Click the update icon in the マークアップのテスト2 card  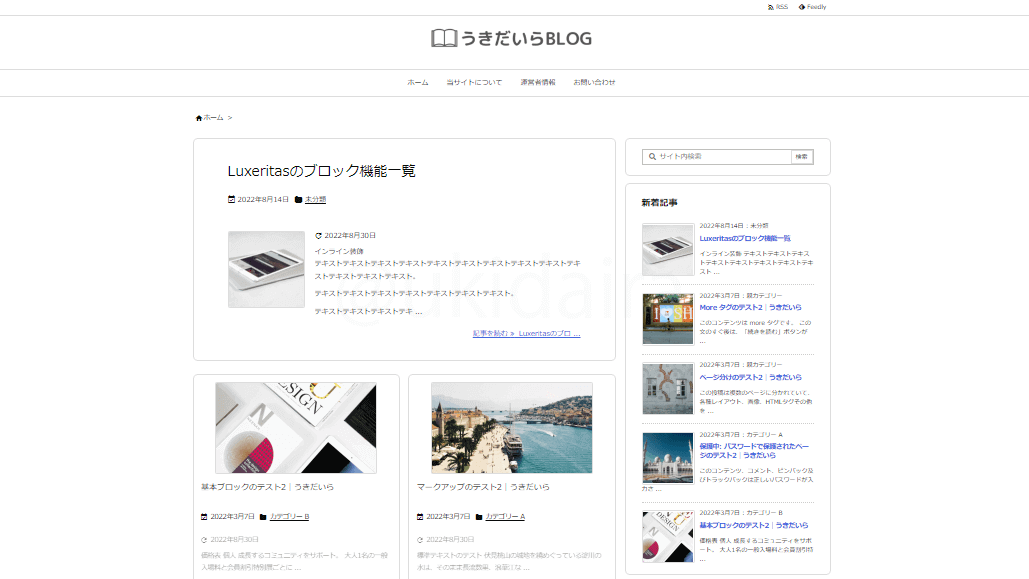pos(420,540)
